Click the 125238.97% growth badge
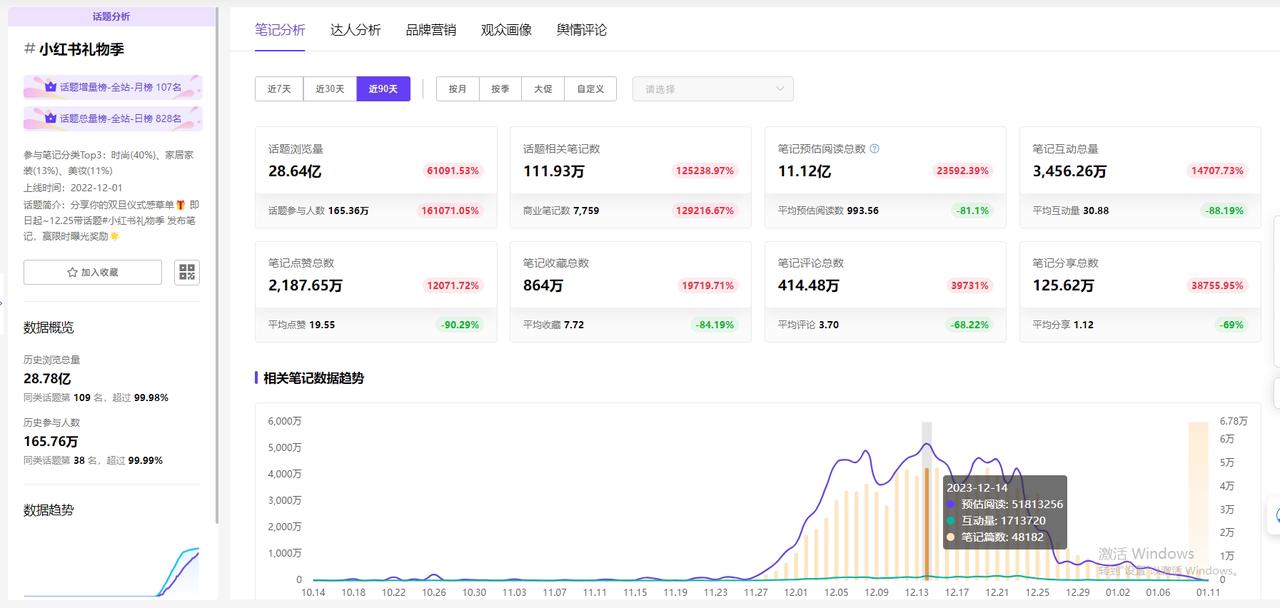Image resolution: width=1280 pixels, height=608 pixels. pos(705,171)
